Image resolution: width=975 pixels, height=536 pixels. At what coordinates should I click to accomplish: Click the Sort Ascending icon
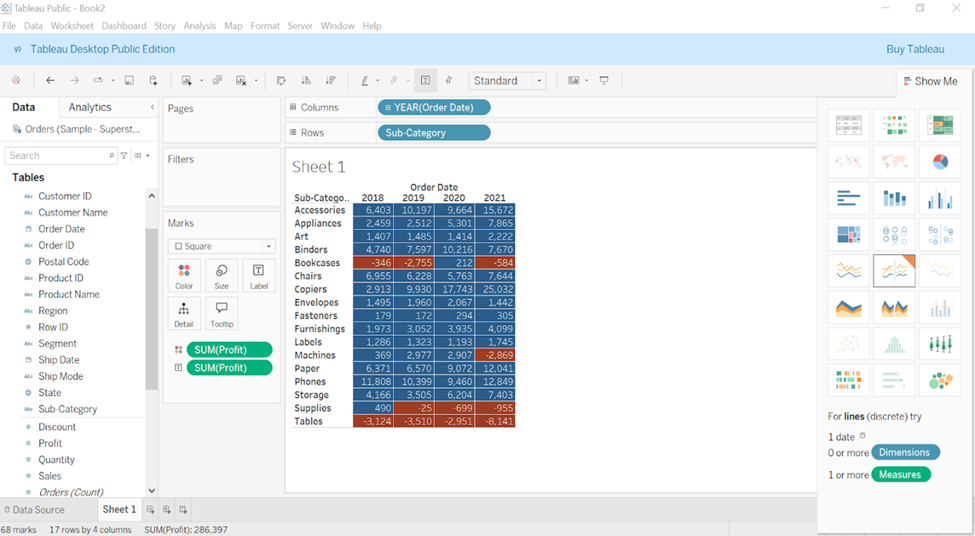306,80
